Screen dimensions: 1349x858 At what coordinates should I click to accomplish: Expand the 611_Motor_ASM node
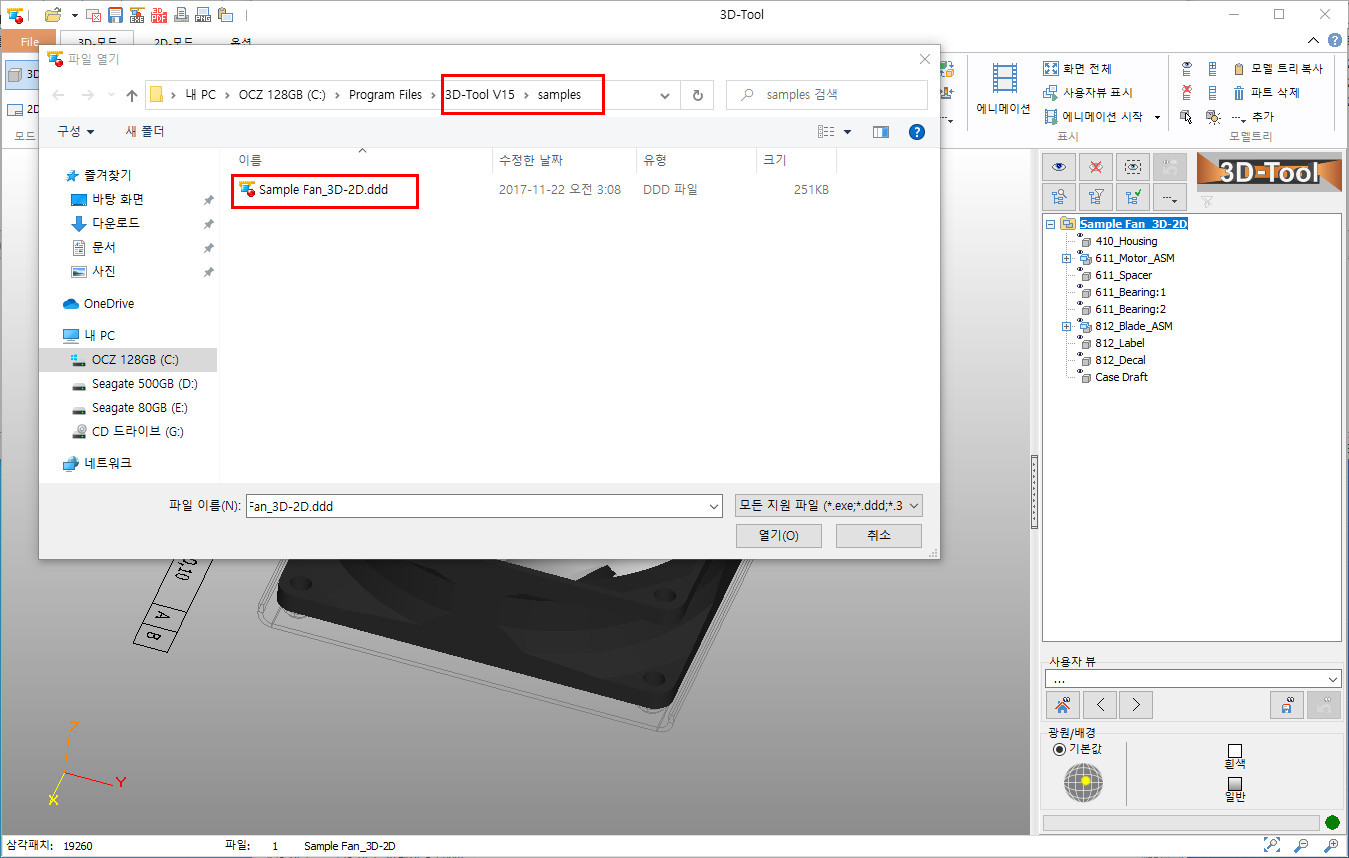[1067, 258]
